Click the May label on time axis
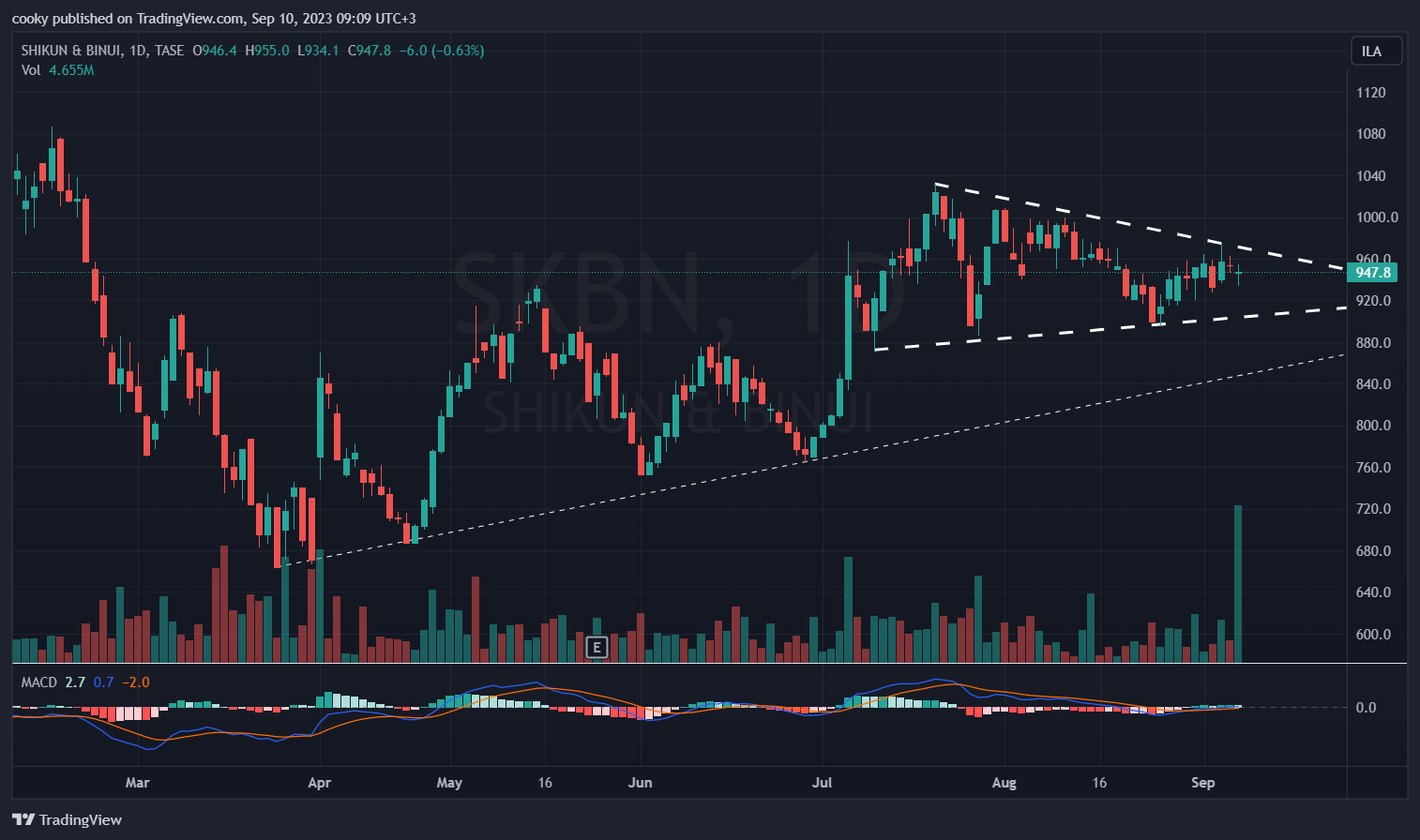This screenshot has height=840, width=1420. coord(449,783)
